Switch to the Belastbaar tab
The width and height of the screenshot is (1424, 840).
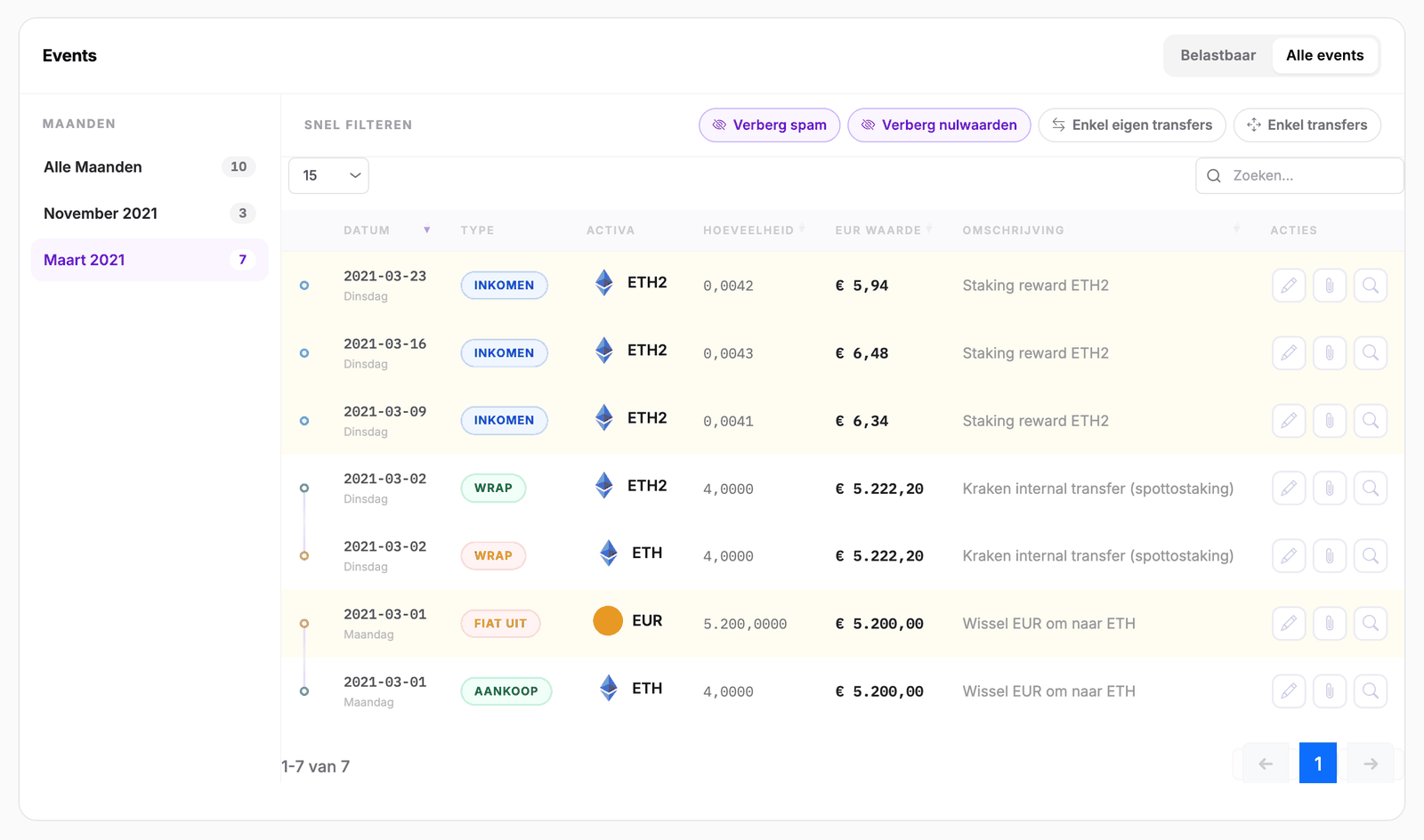click(1218, 55)
